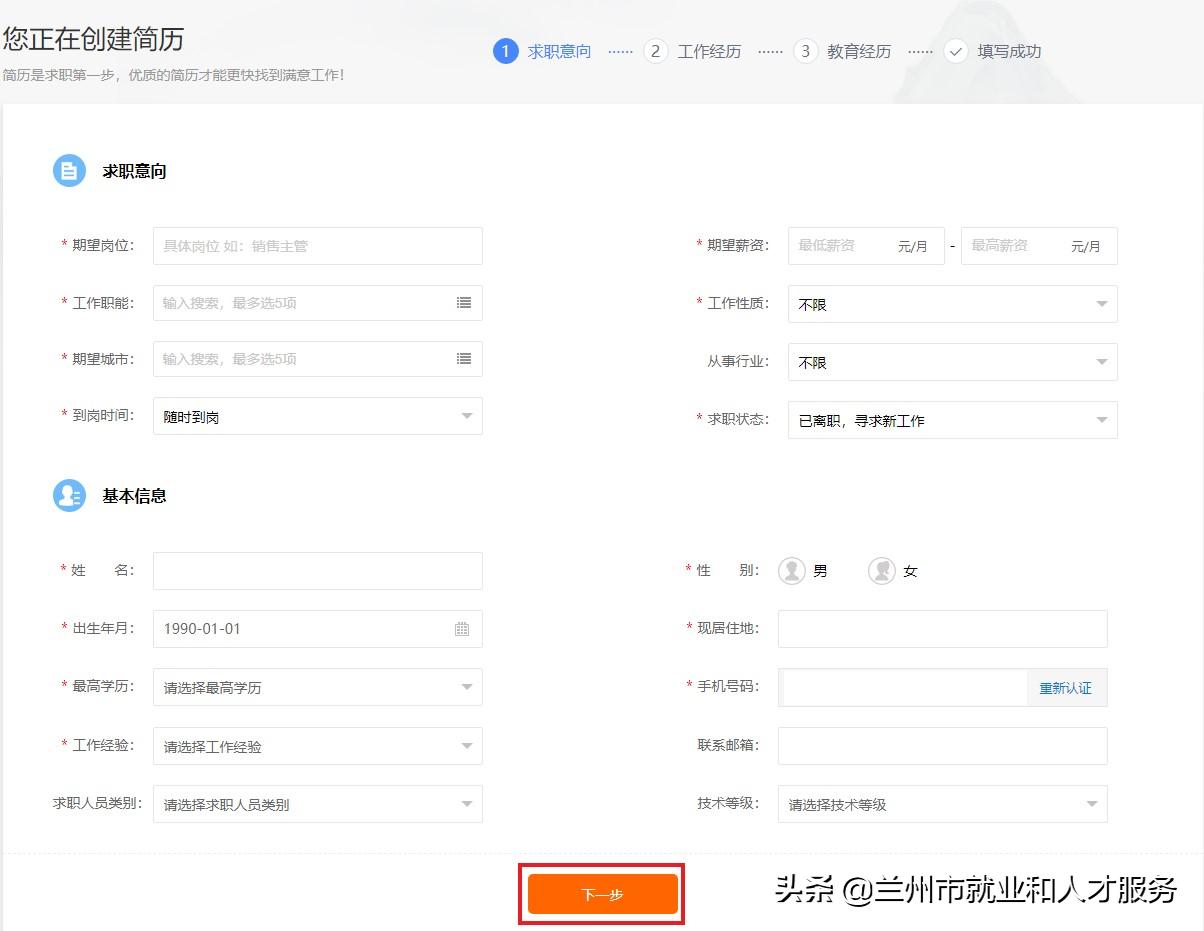Image resolution: width=1204 pixels, height=931 pixels.
Task: Open the calendar icon beside 出生年月
Action: coord(461,628)
